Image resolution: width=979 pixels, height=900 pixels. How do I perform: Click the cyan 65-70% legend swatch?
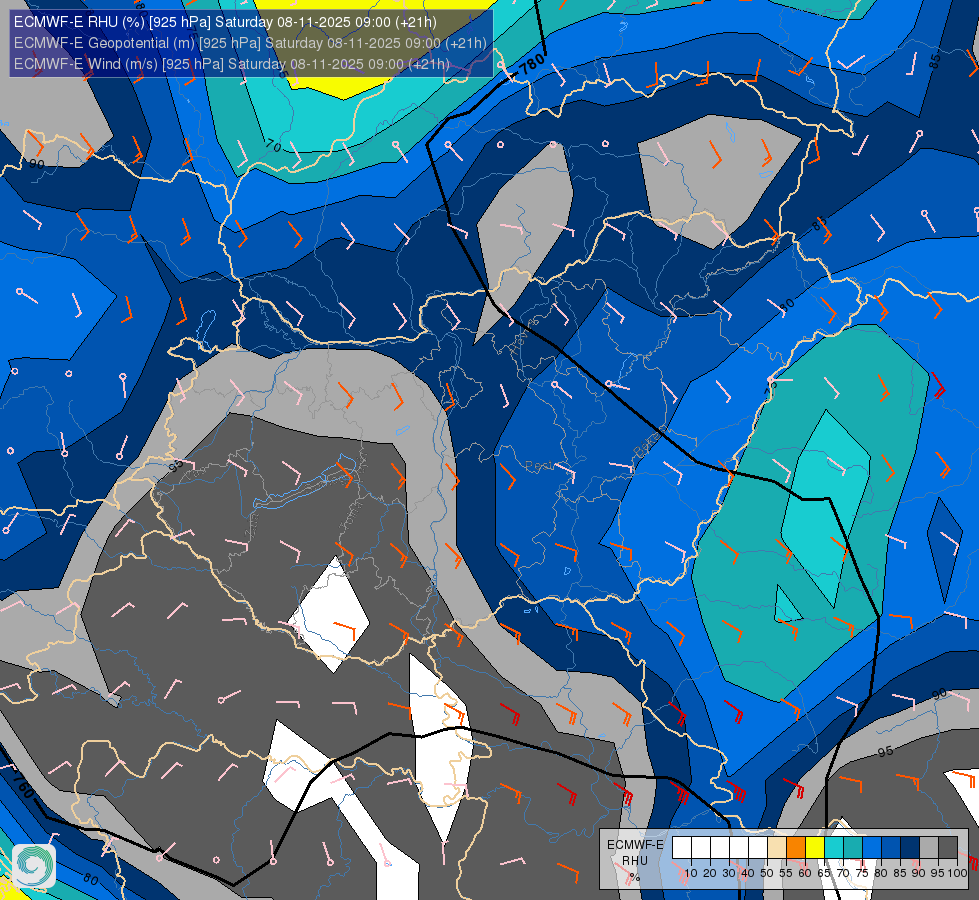(834, 848)
